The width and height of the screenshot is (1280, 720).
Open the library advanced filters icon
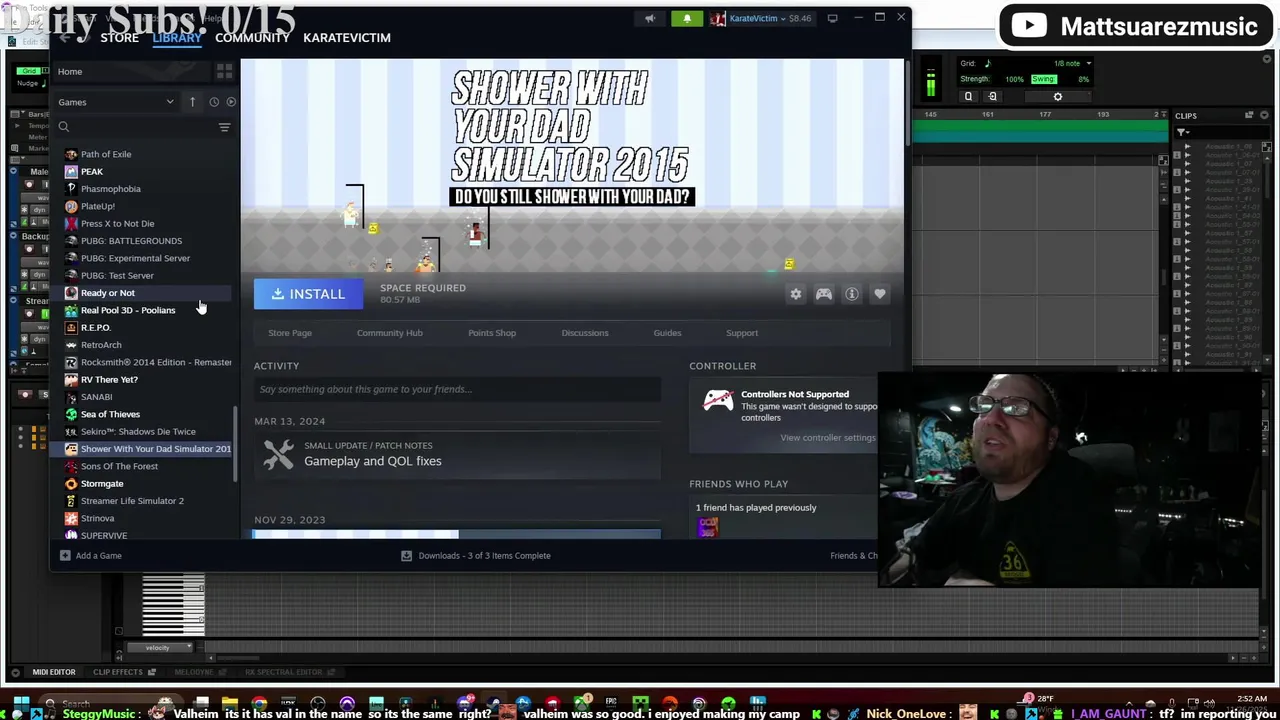[224, 127]
